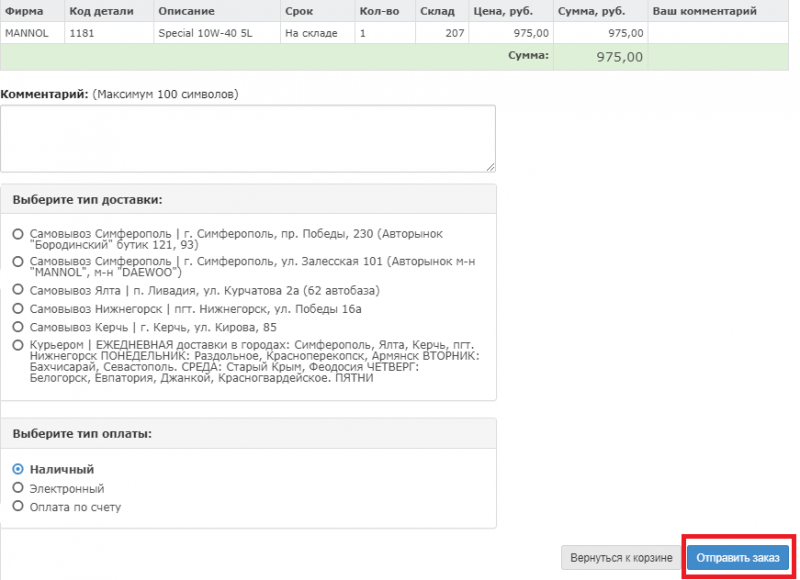Image resolution: width=800 pixels, height=580 pixels.
Task: Click the comment box resize handle
Action: pos(490,167)
